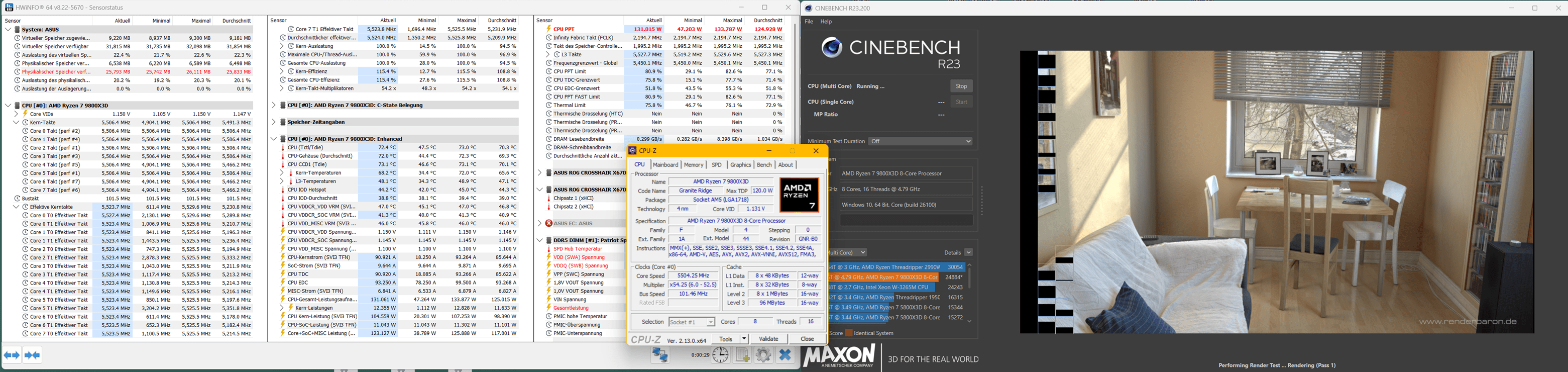Click the Cinebench ranking list scroll-up arrow
The height and width of the screenshot is (372, 1568).
click(x=969, y=266)
